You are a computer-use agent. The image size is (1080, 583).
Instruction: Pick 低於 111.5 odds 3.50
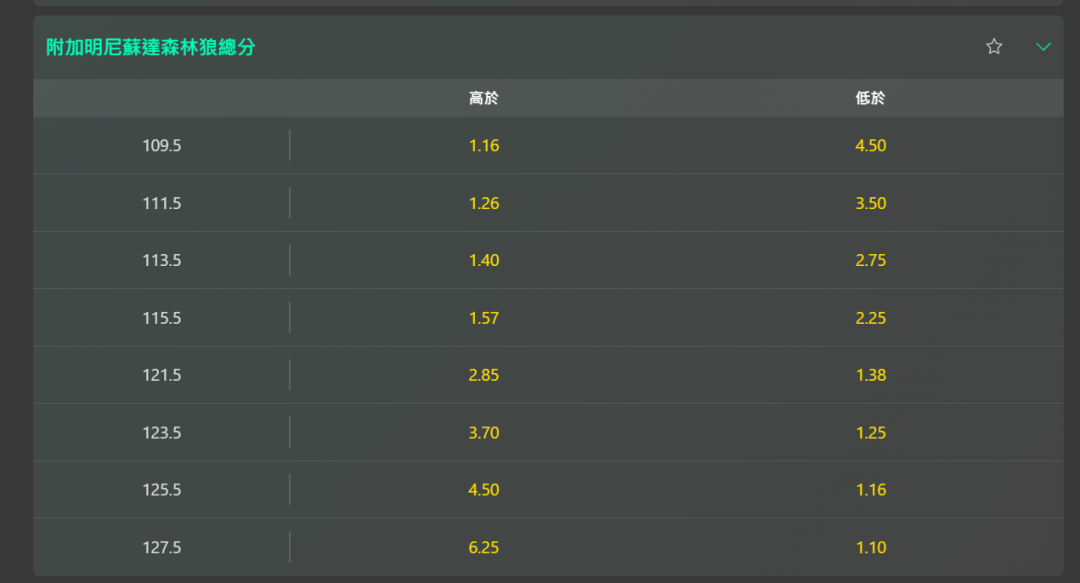[x=870, y=203]
